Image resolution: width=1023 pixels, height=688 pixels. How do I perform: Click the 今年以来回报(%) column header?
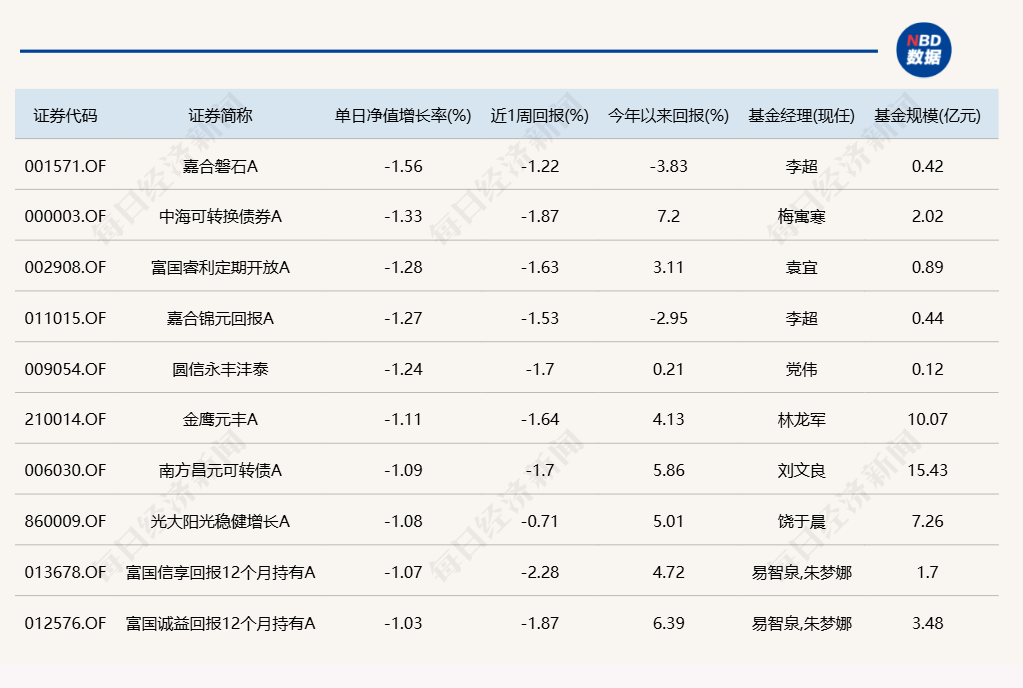pos(669,115)
